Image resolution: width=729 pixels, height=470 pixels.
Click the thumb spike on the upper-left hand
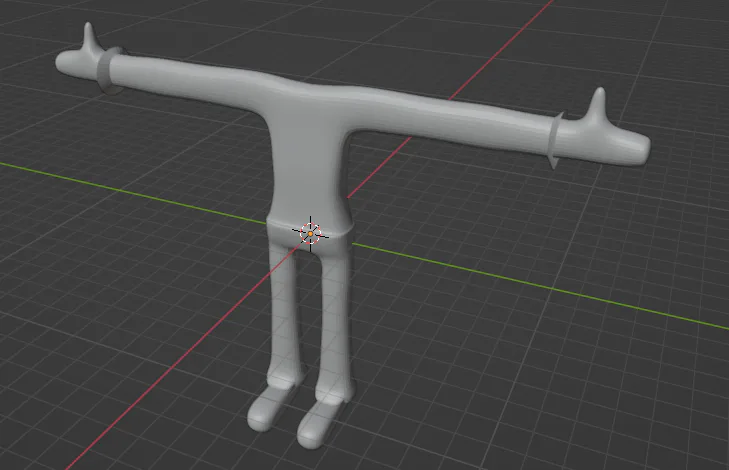(90, 37)
